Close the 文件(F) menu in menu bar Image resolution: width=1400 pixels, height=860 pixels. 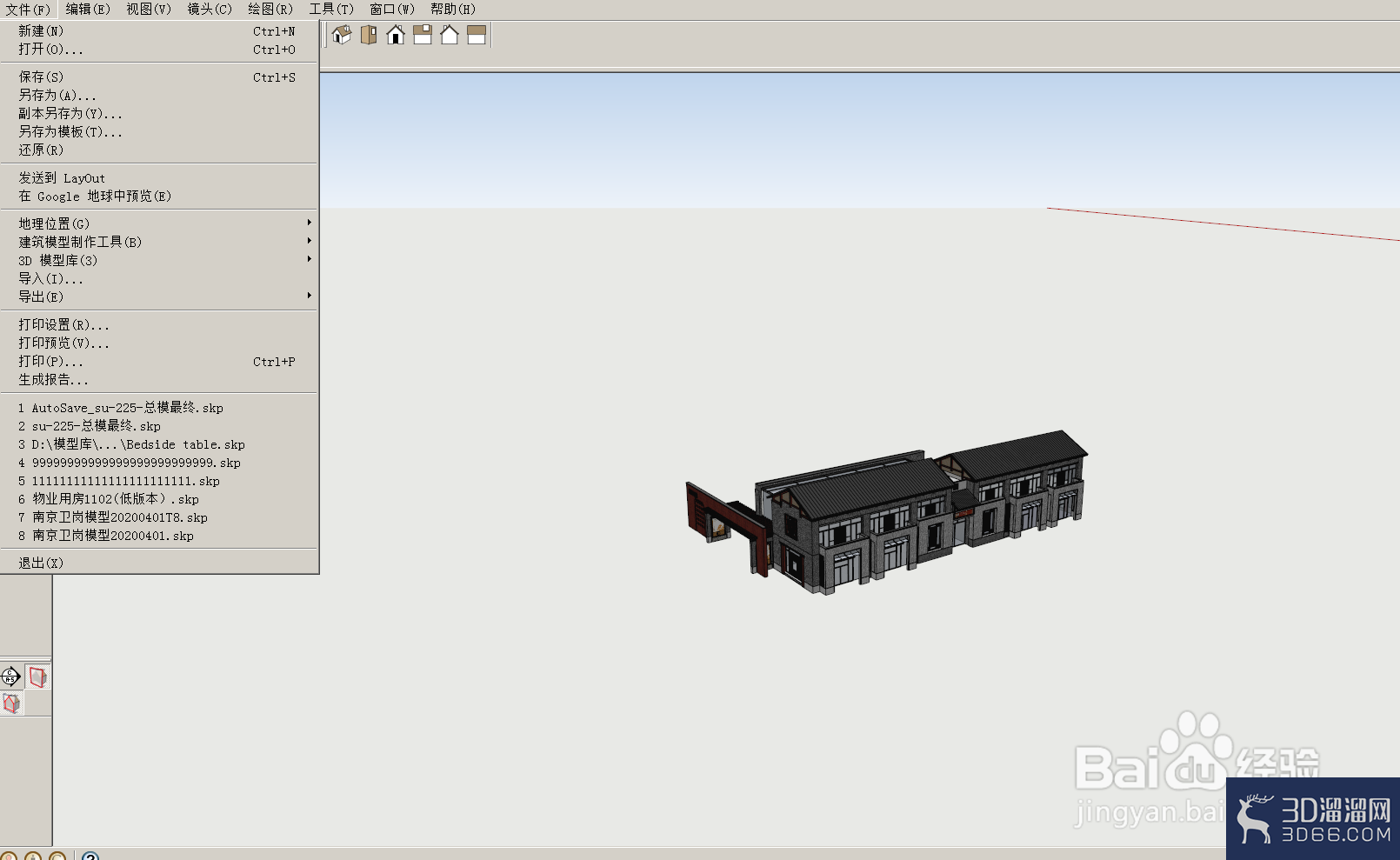tap(28, 10)
